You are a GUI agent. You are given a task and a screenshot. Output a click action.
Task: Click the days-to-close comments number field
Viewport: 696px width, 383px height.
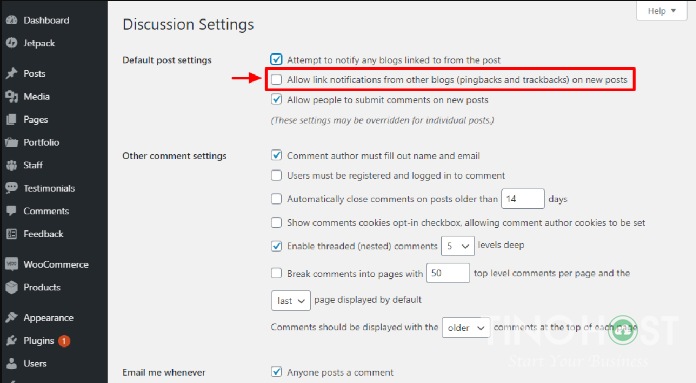[523, 198]
